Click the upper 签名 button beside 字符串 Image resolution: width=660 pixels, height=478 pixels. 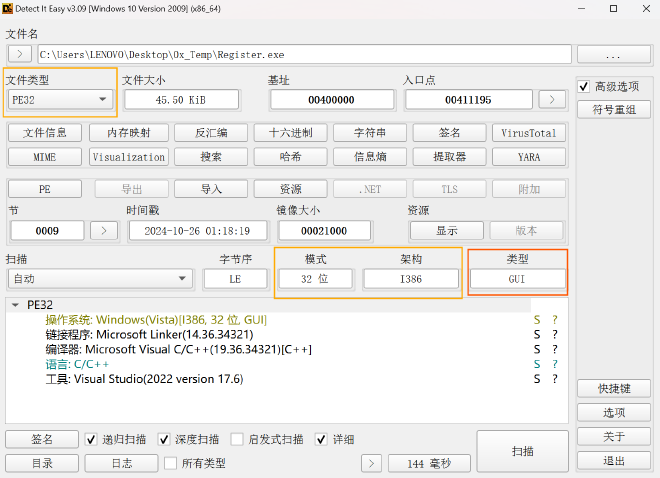(450, 133)
